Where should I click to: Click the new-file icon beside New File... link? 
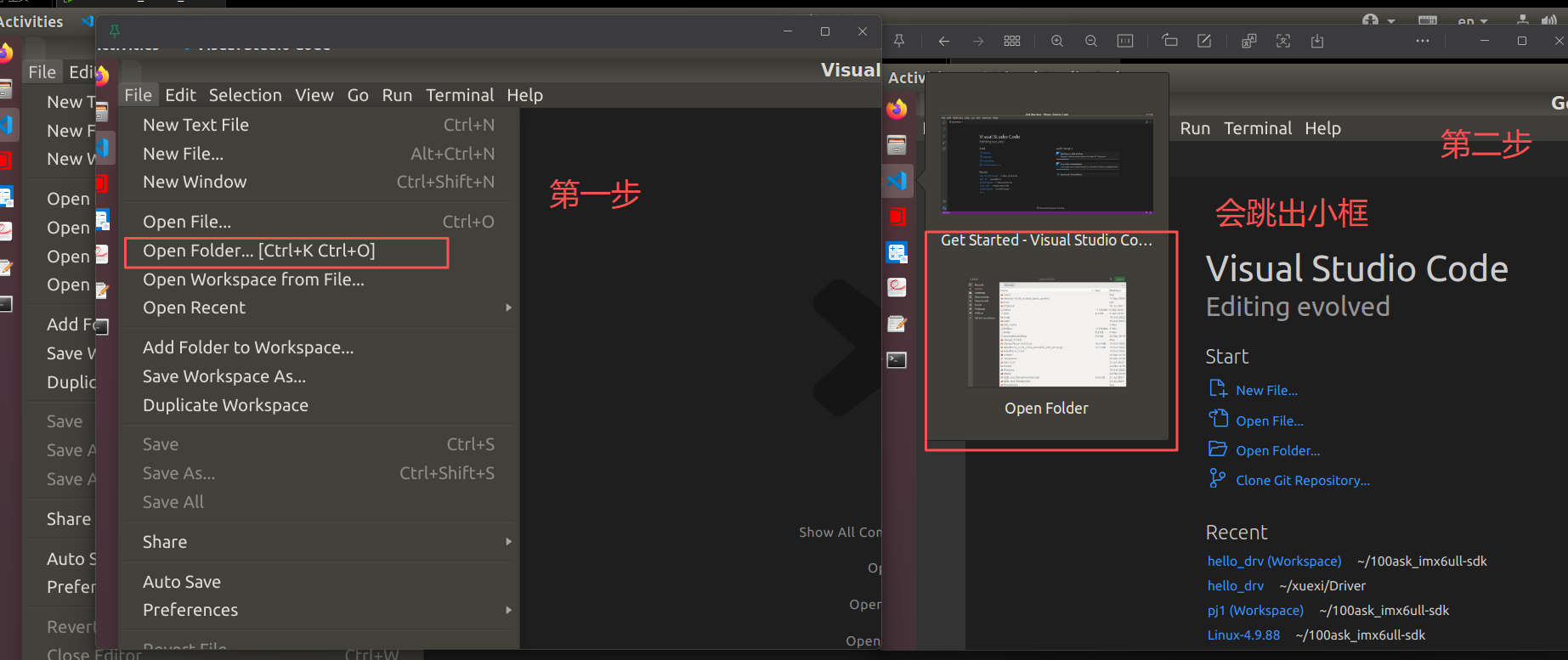pos(1218,389)
